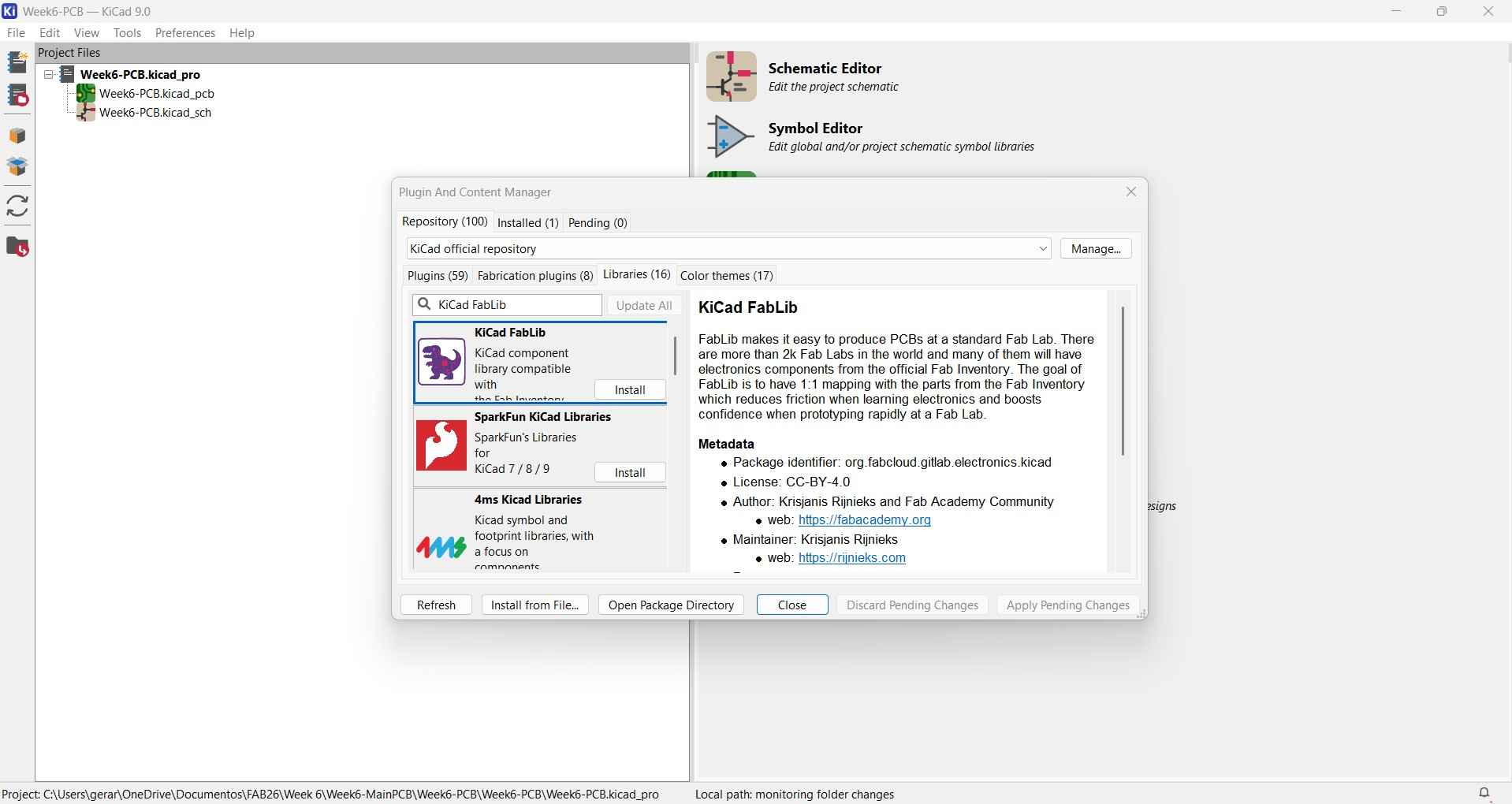Click the Manage... repositories button

pyautogui.click(x=1096, y=249)
